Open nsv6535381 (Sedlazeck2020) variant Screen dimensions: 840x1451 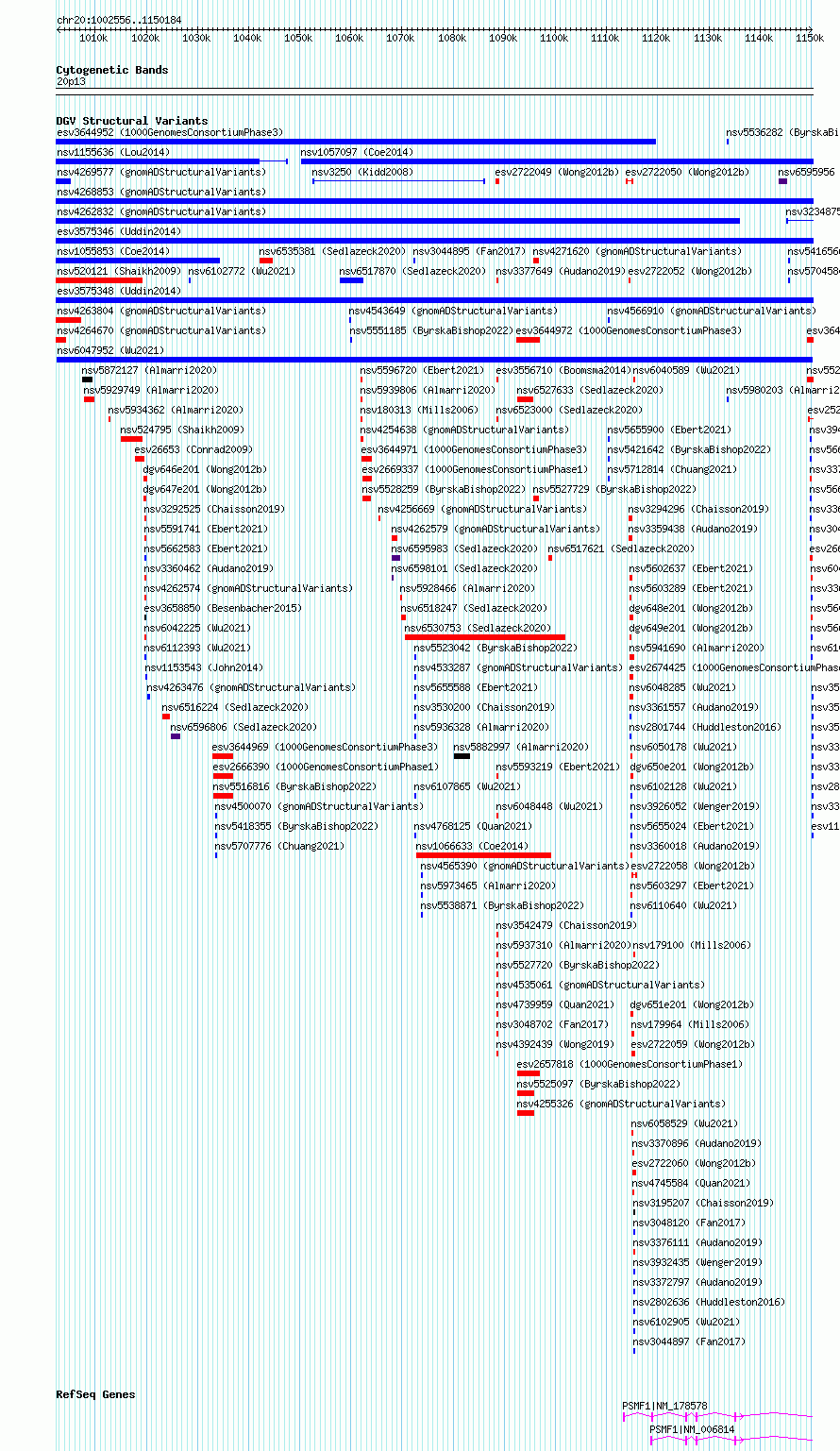[333, 251]
